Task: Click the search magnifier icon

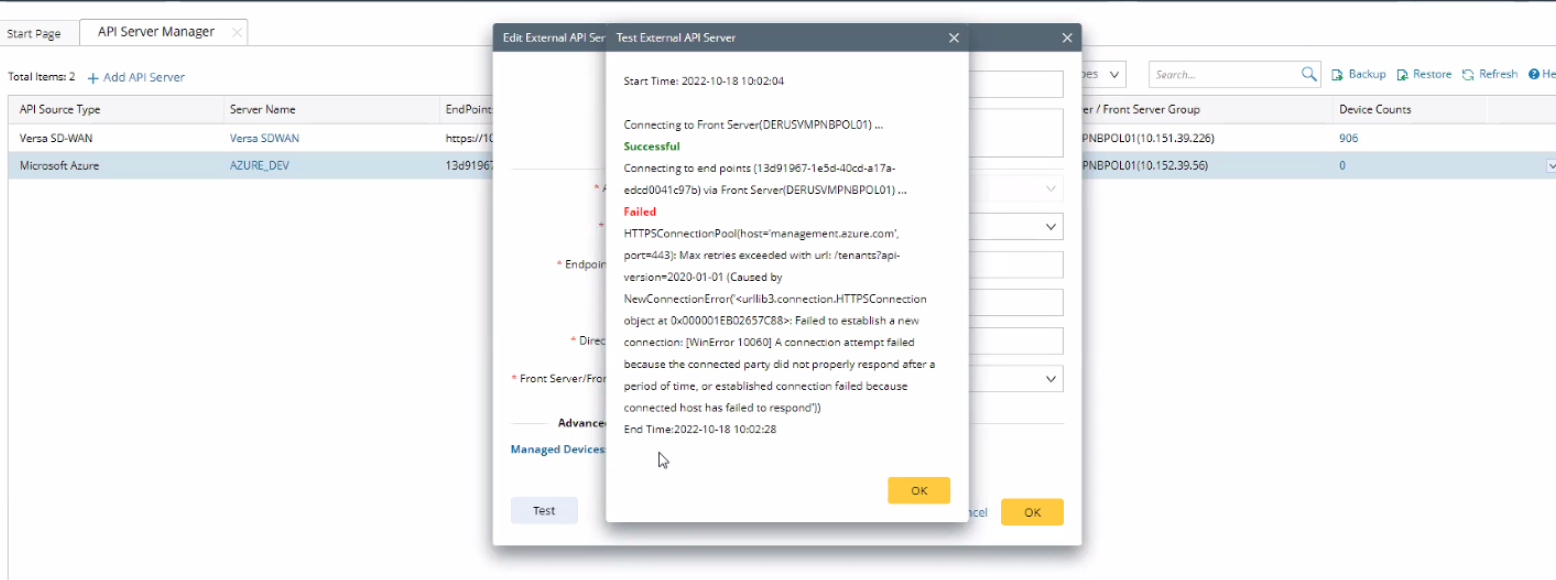Action: click(x=1309, y=74)
